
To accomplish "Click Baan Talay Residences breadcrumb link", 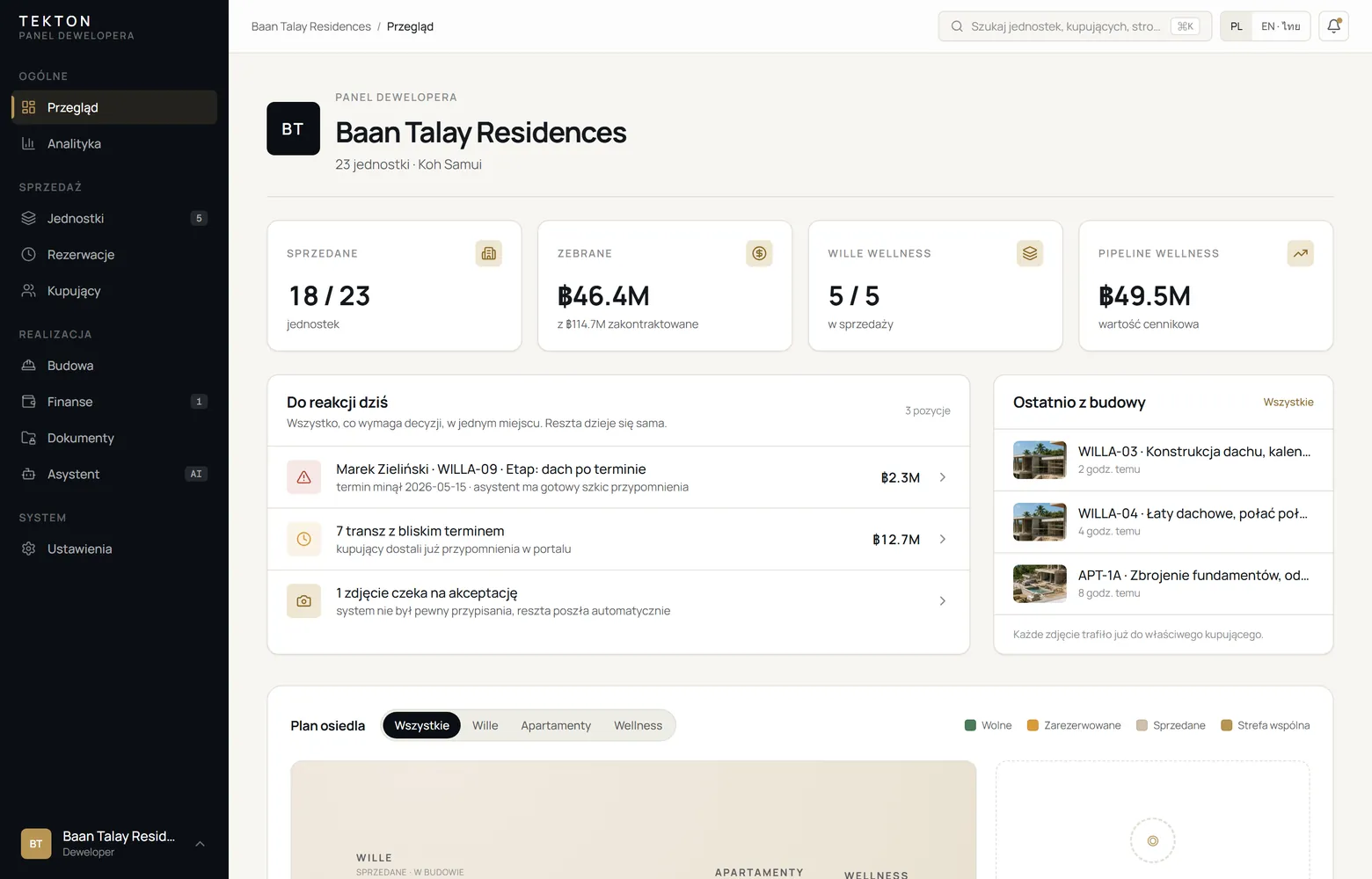I will click(311, 26).
